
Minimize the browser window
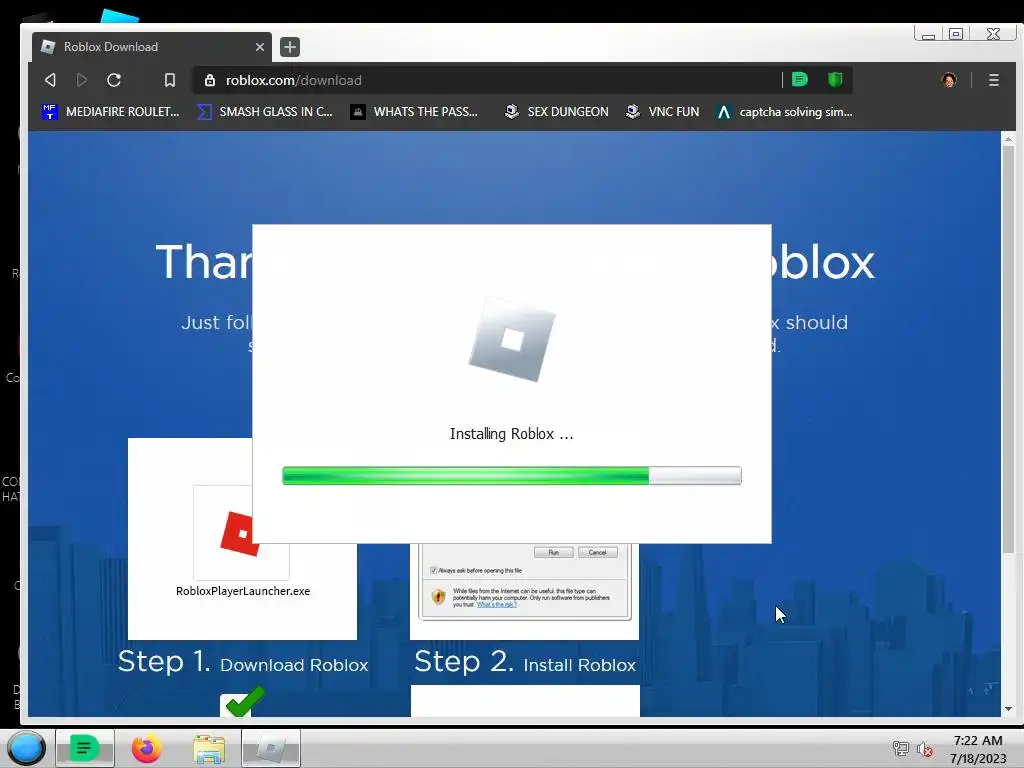click(928, 34)
